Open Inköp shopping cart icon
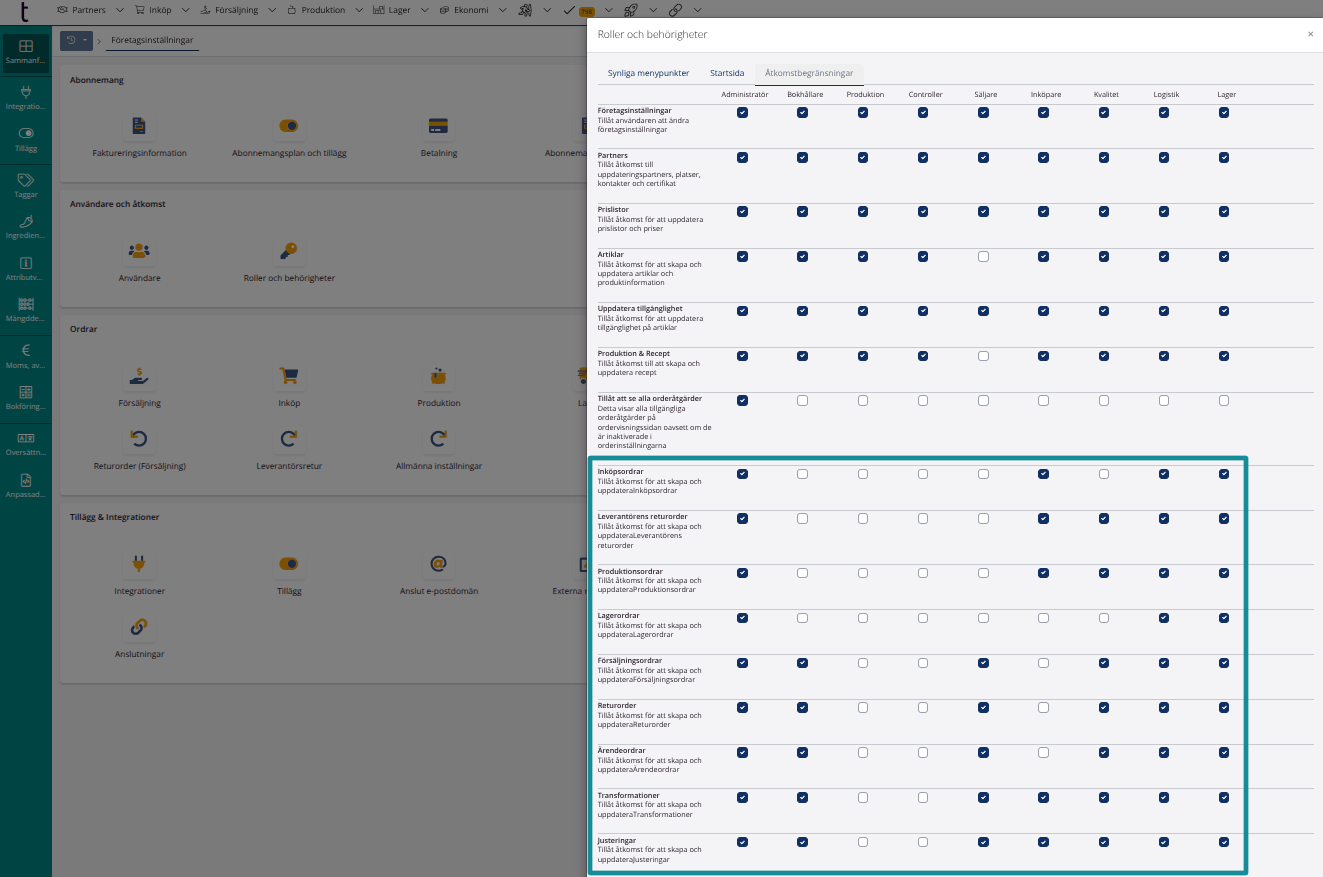The image size is (1323, 877). point(289,376)
